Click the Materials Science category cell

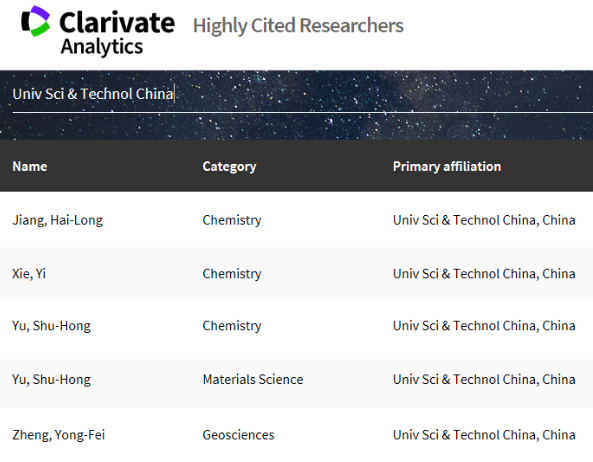click(253, 379)
